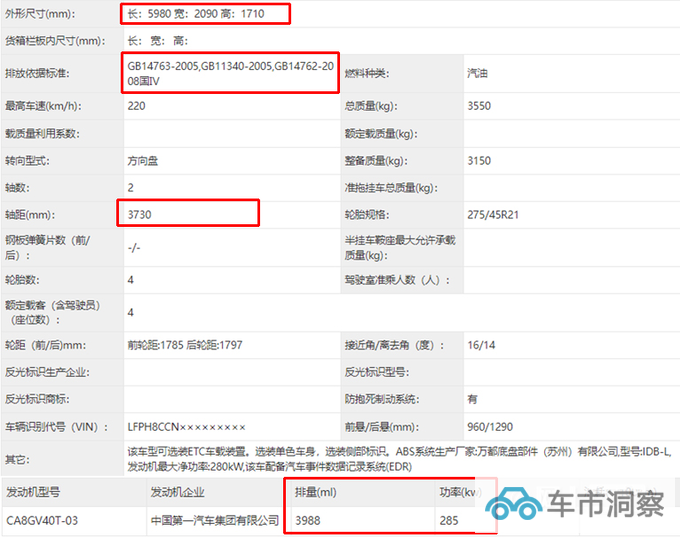Select the track value 前轮距:1785 后轮距:1797
This screenshot has height=538, width=680.
click(x=185, y=345)
